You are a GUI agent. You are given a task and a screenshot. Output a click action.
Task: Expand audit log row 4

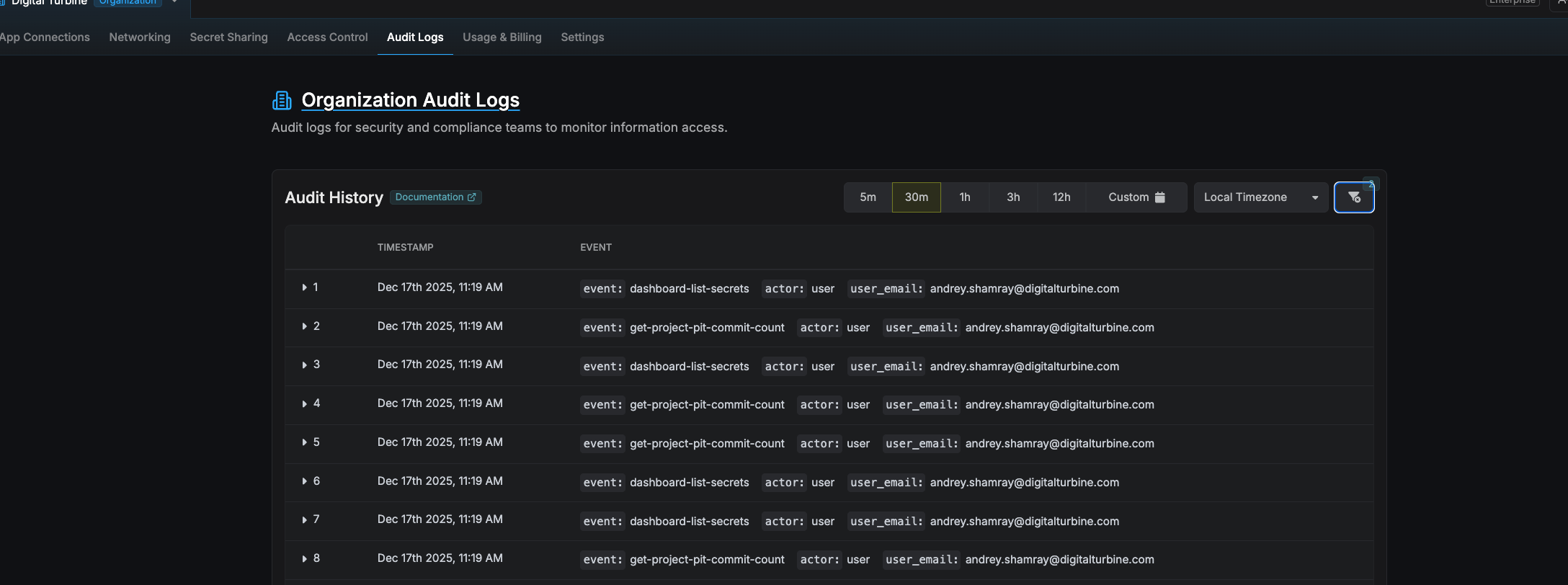pyautogui.click(x=304, y=403)
